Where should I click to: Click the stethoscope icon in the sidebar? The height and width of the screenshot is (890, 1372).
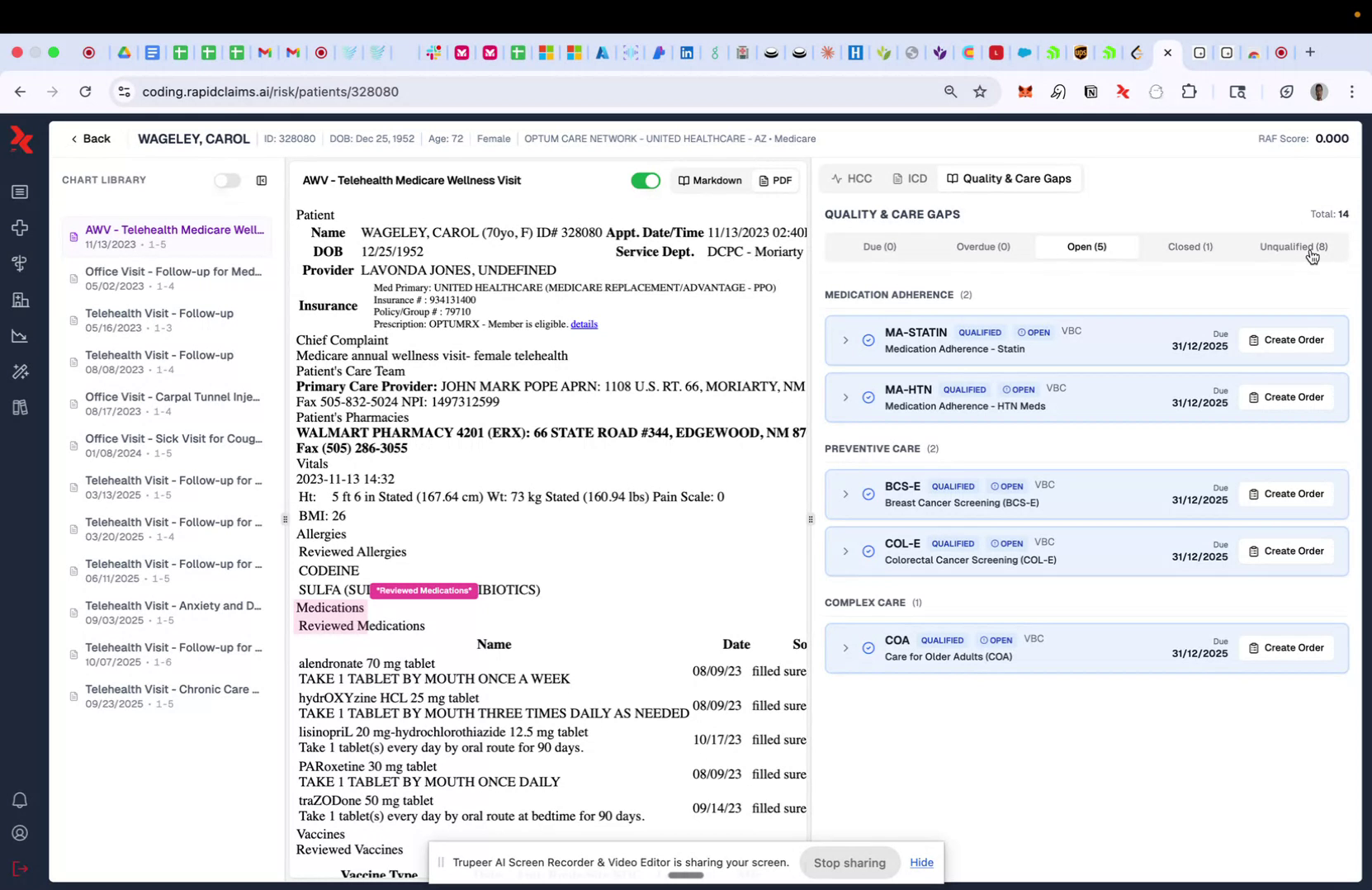pyautogui.click(x=20, y=263)
